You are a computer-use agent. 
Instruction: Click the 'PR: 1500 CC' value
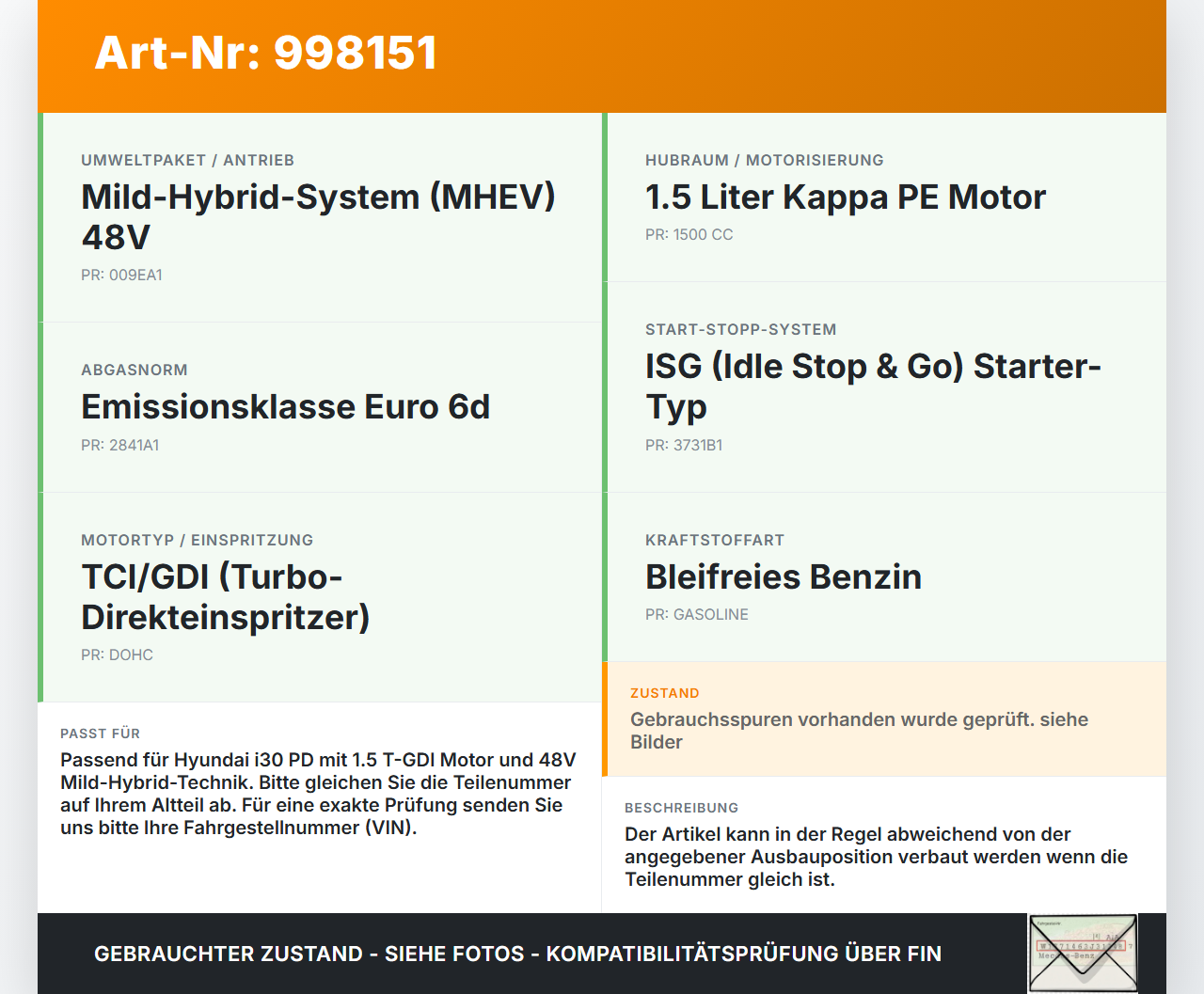(689, 234)
